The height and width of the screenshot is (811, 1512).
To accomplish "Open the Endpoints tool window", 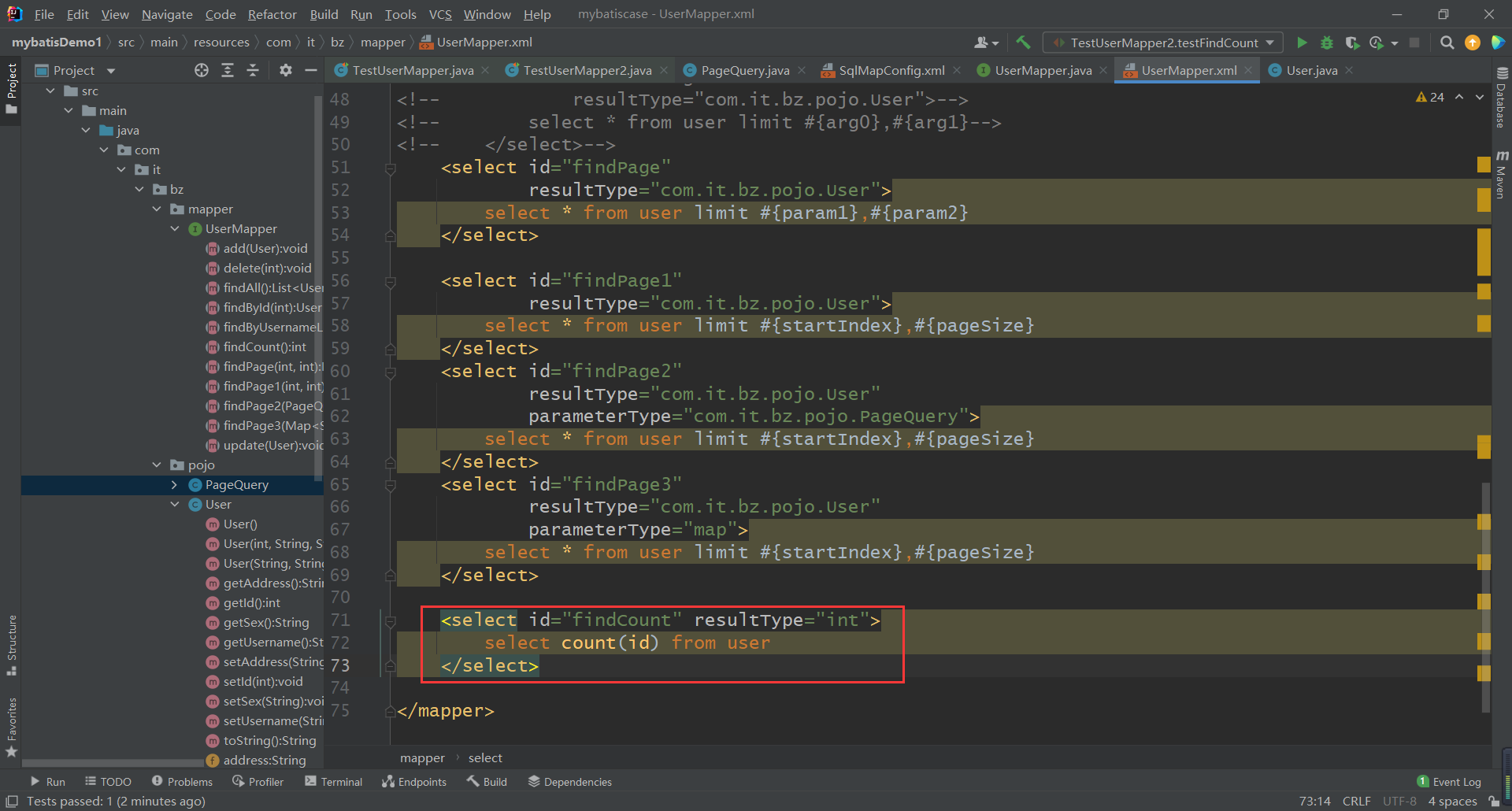I will tap(414, 781).
